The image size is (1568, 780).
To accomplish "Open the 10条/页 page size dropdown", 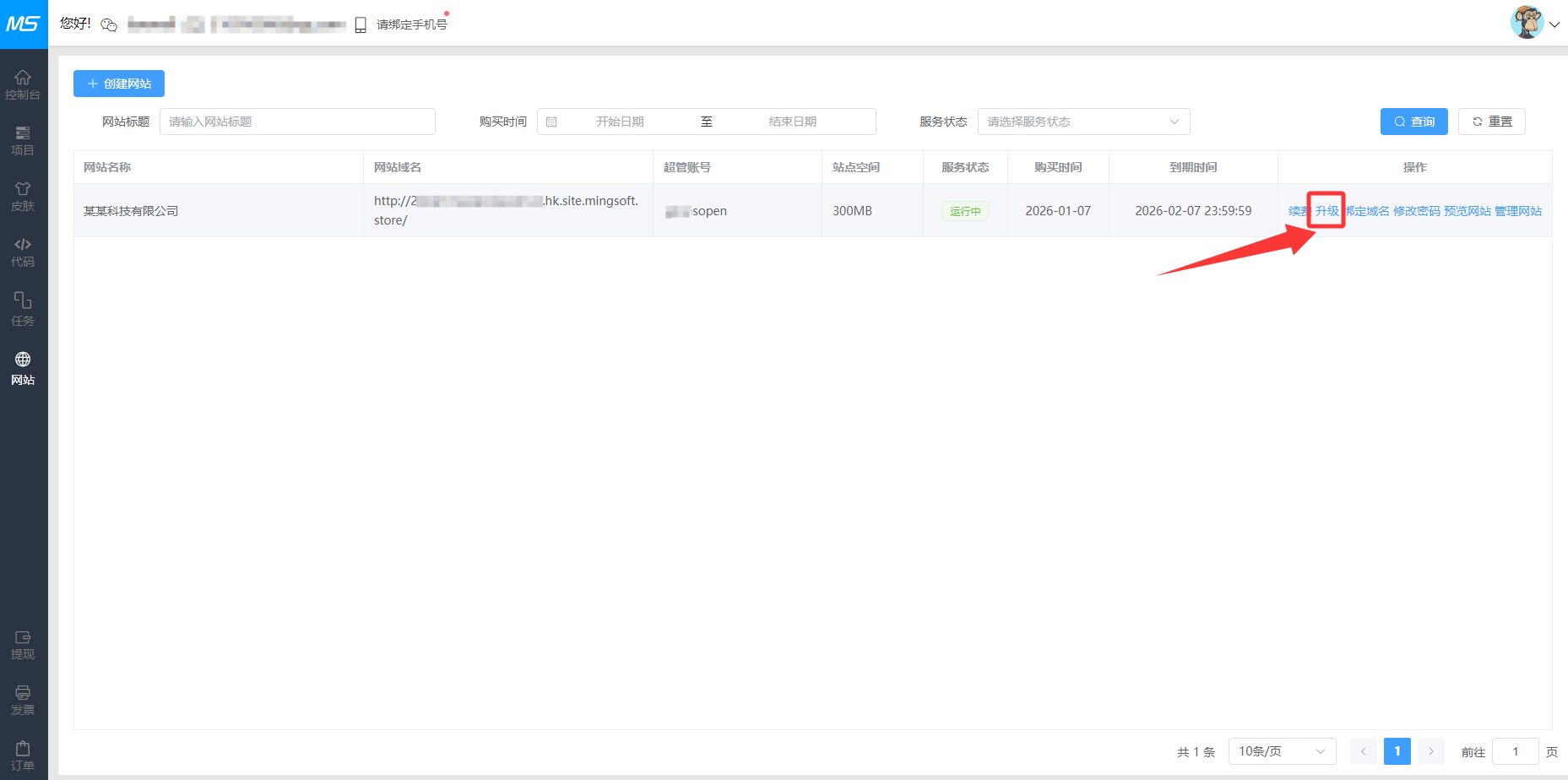I will pos(1281,751).
